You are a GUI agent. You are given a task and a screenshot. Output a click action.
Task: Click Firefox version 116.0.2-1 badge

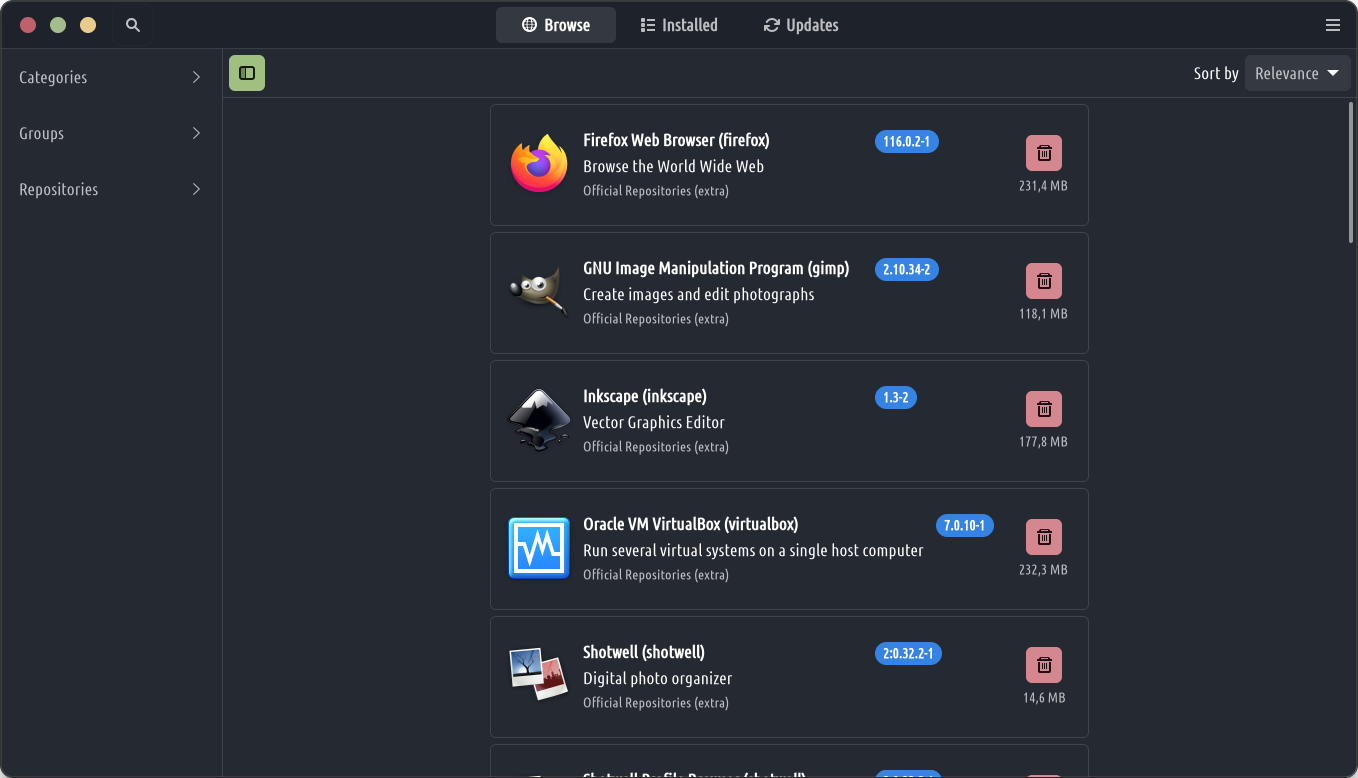(906, 141)
